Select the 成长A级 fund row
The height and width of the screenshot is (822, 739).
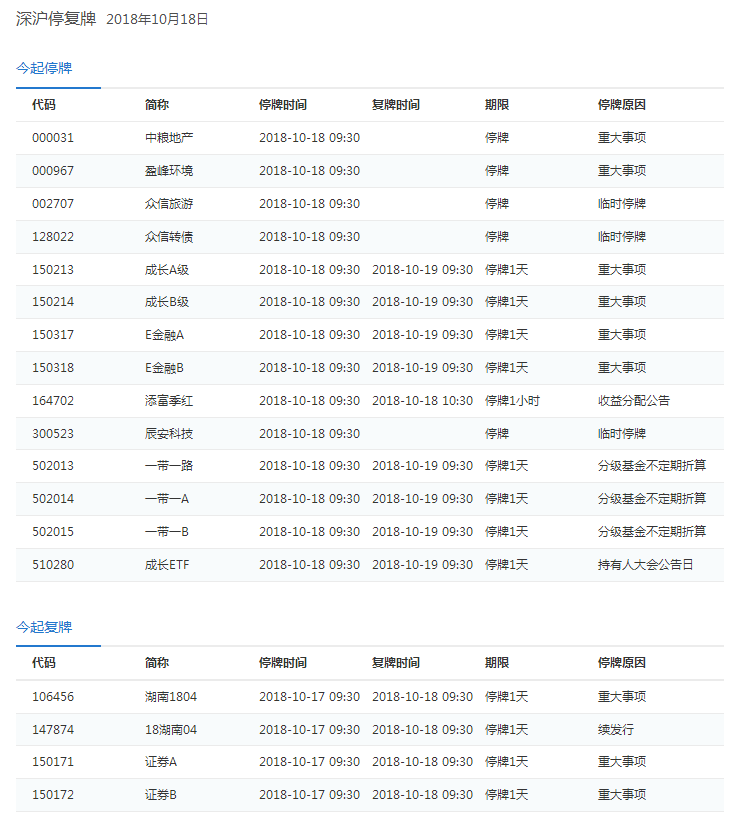click(x=167, y=270)
